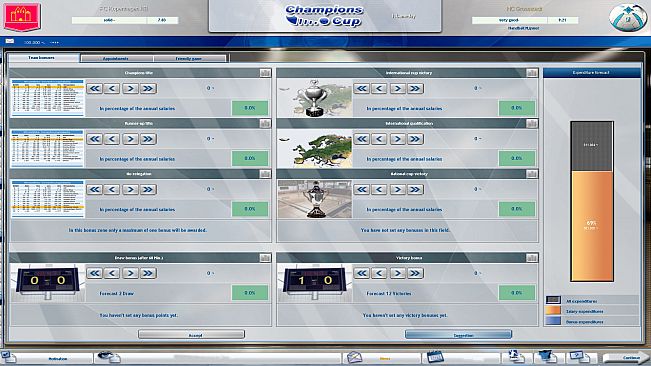Open chart icon in Victory bonus header
Image resolution: width=651 pixels, height=366 pixels.
click(532, 258)
